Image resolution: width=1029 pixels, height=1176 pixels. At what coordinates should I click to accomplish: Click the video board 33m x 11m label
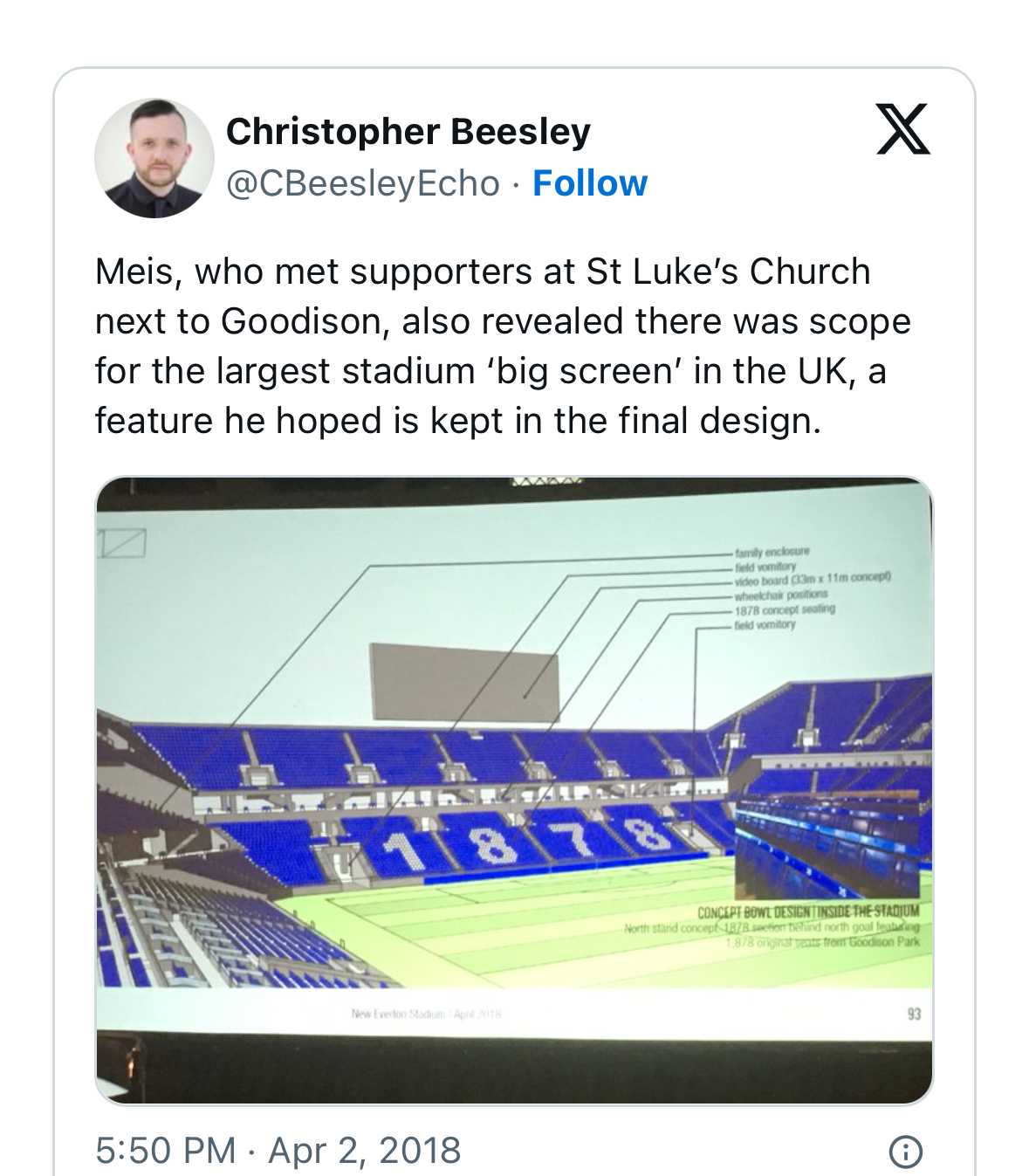(x=812, y=579)
